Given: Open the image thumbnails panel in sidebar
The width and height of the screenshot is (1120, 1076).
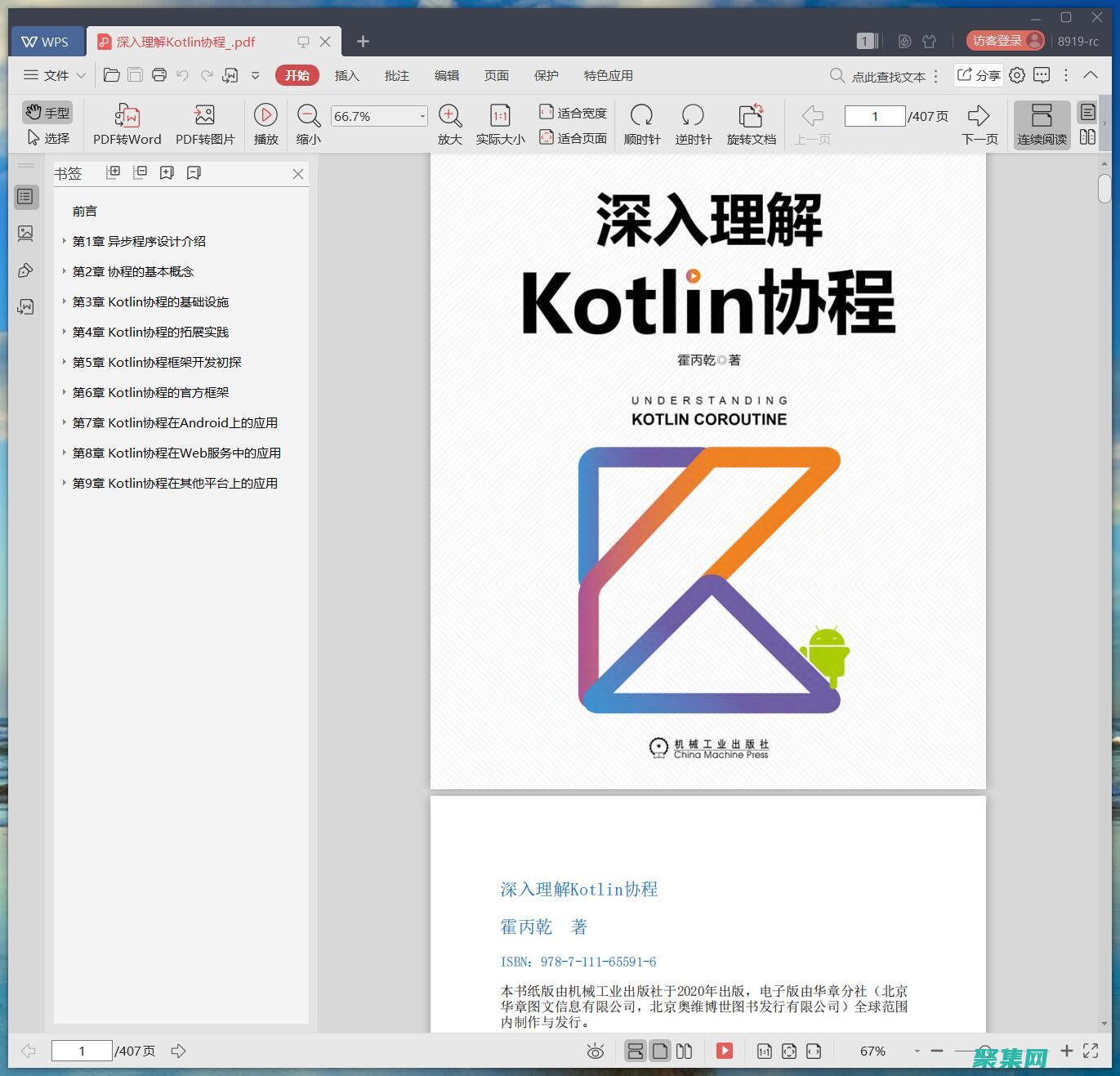Looking at the screenshot, I should (x=26, y=233).
